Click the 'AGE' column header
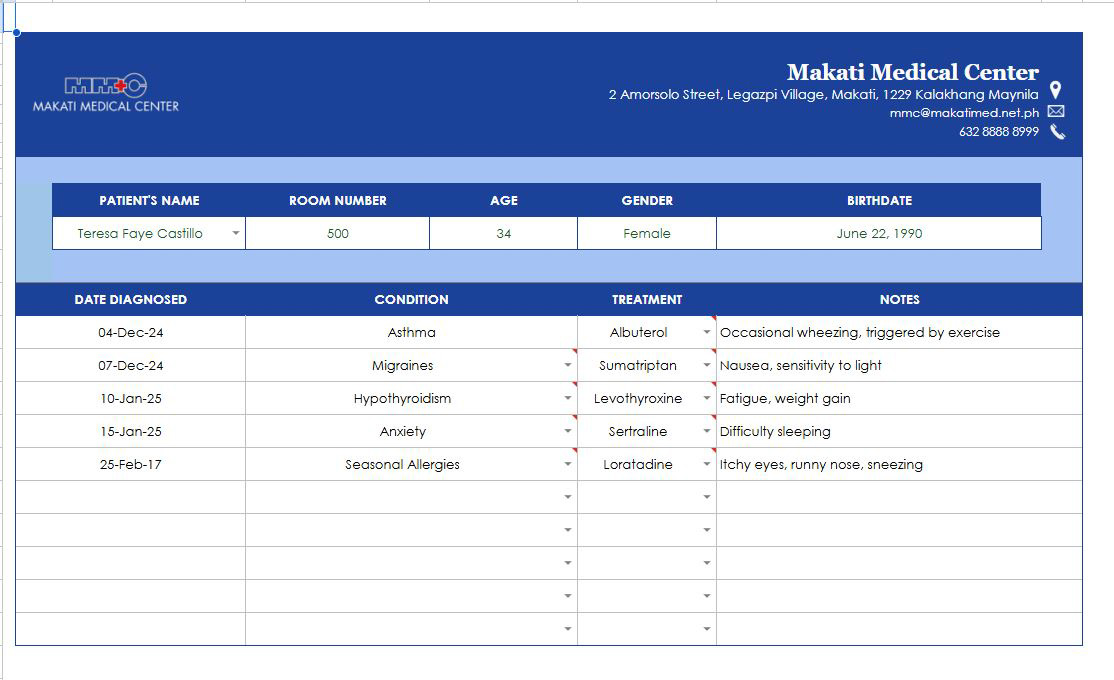The height and width of the screenshot is (680, 1114). [x=504, y=200]
